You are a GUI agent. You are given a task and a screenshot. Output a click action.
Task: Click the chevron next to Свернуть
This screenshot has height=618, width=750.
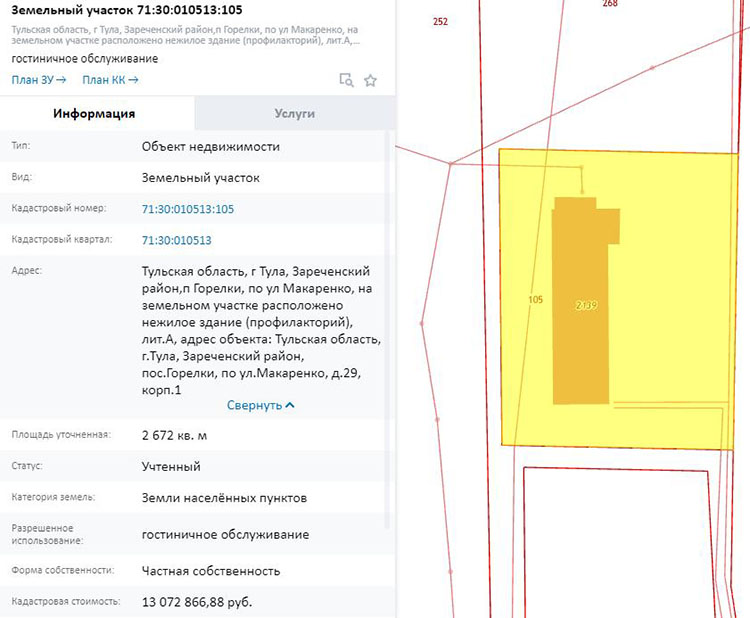[x=290, y=405]
